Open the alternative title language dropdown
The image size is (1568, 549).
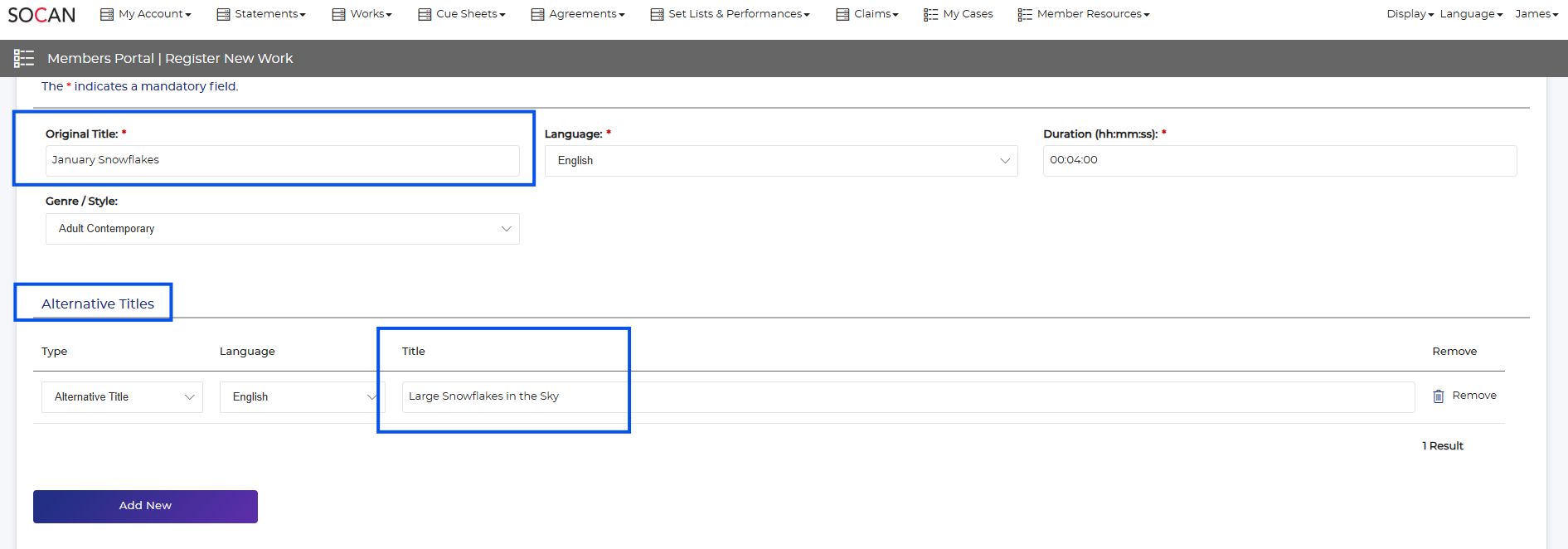click(302, 397)
